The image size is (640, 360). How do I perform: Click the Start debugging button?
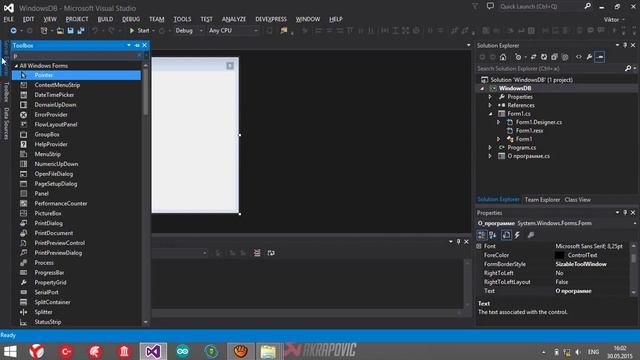click(139, 31)
